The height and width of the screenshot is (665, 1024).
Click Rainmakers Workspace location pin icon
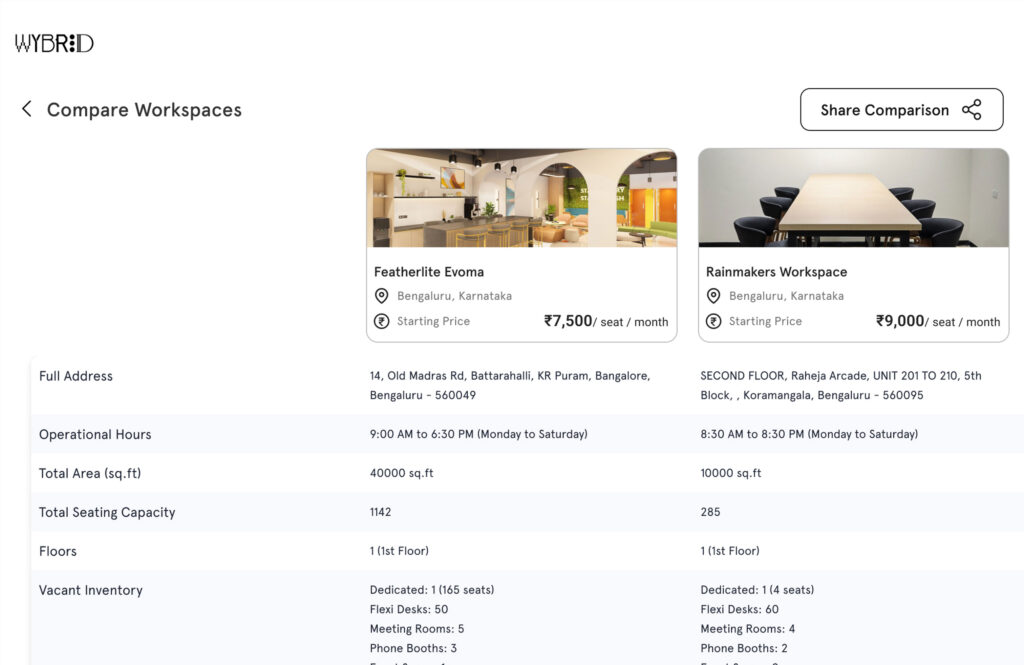click(x=713, y=296)
